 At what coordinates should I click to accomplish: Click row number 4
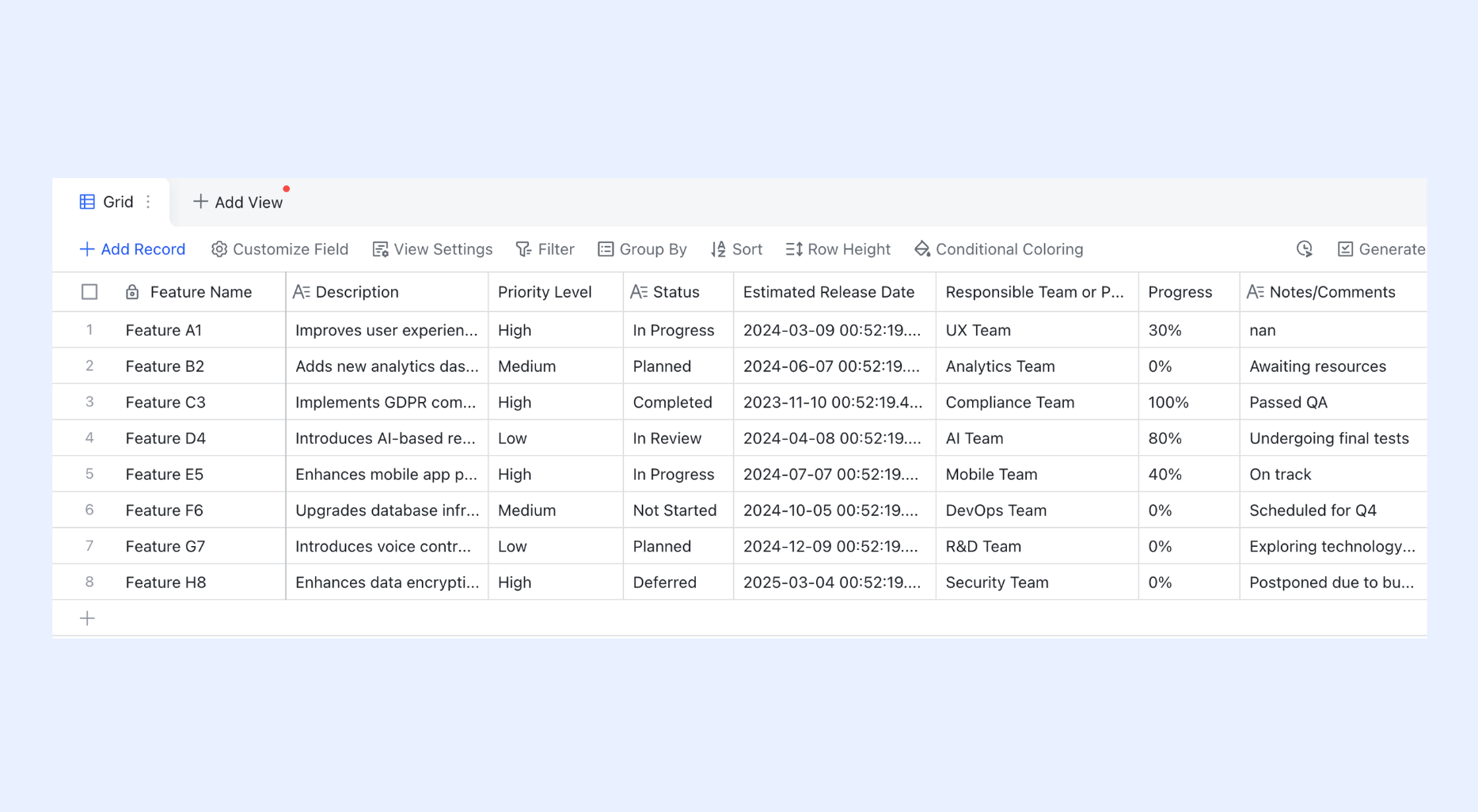[x=89, y=438]
